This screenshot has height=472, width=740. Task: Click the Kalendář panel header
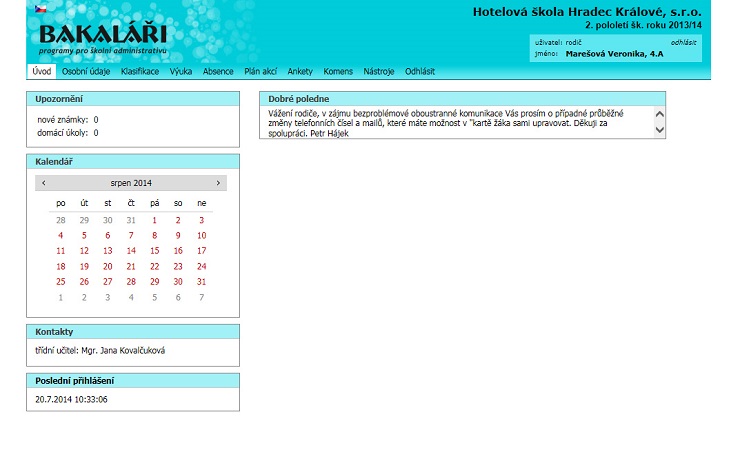[133, 162]
